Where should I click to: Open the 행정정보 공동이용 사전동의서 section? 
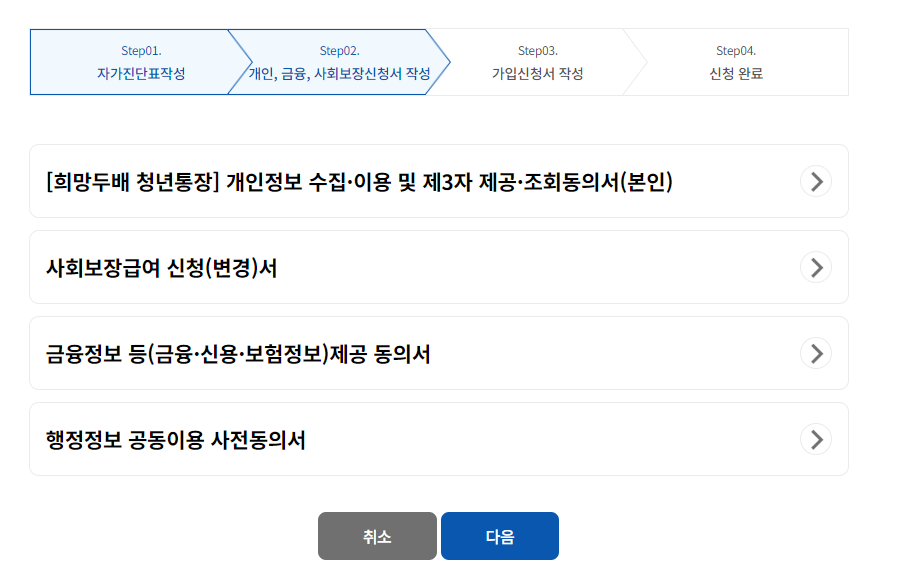click(440, 439)
